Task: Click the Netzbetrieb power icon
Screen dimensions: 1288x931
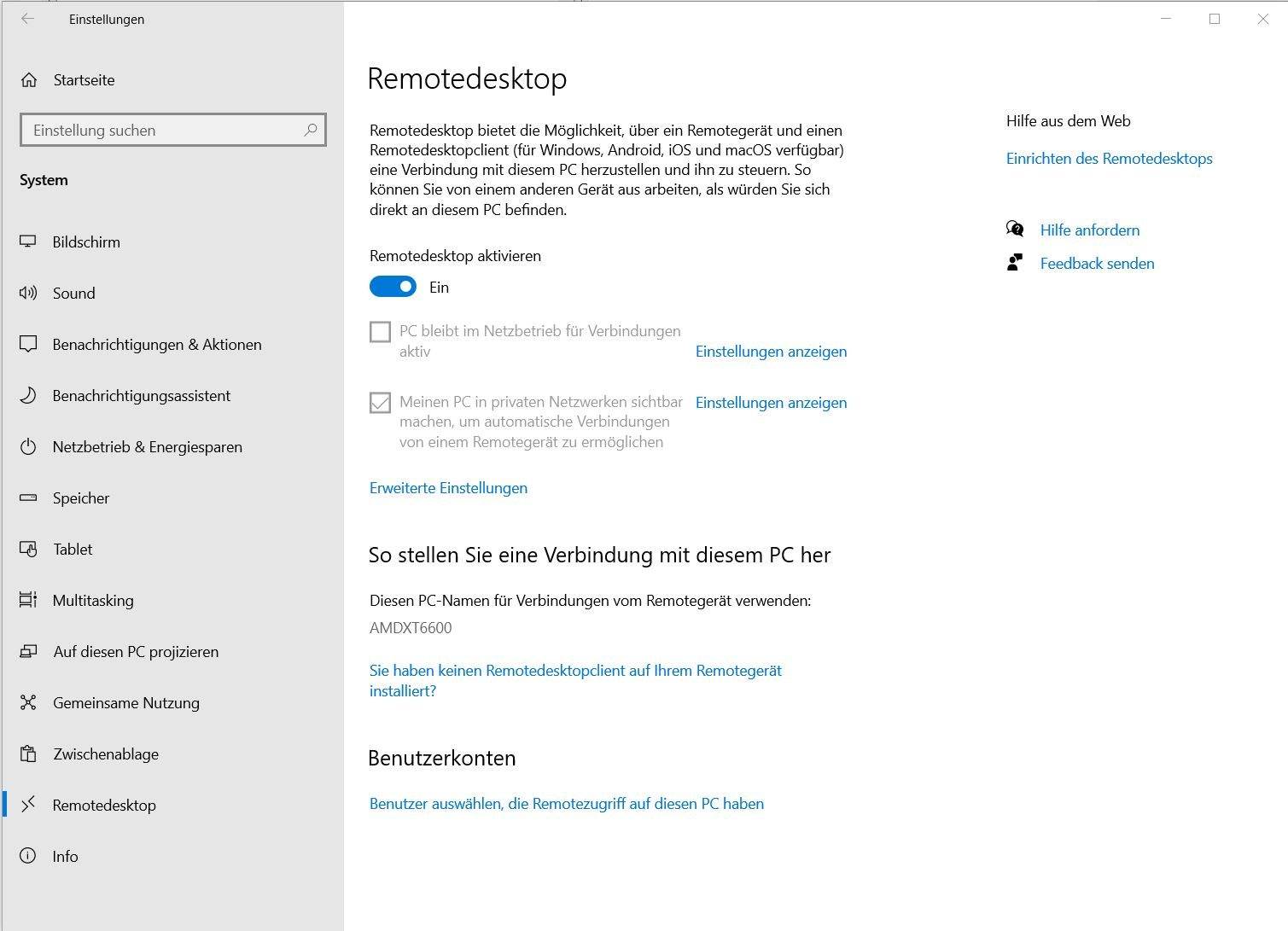Action: (28, 447)
